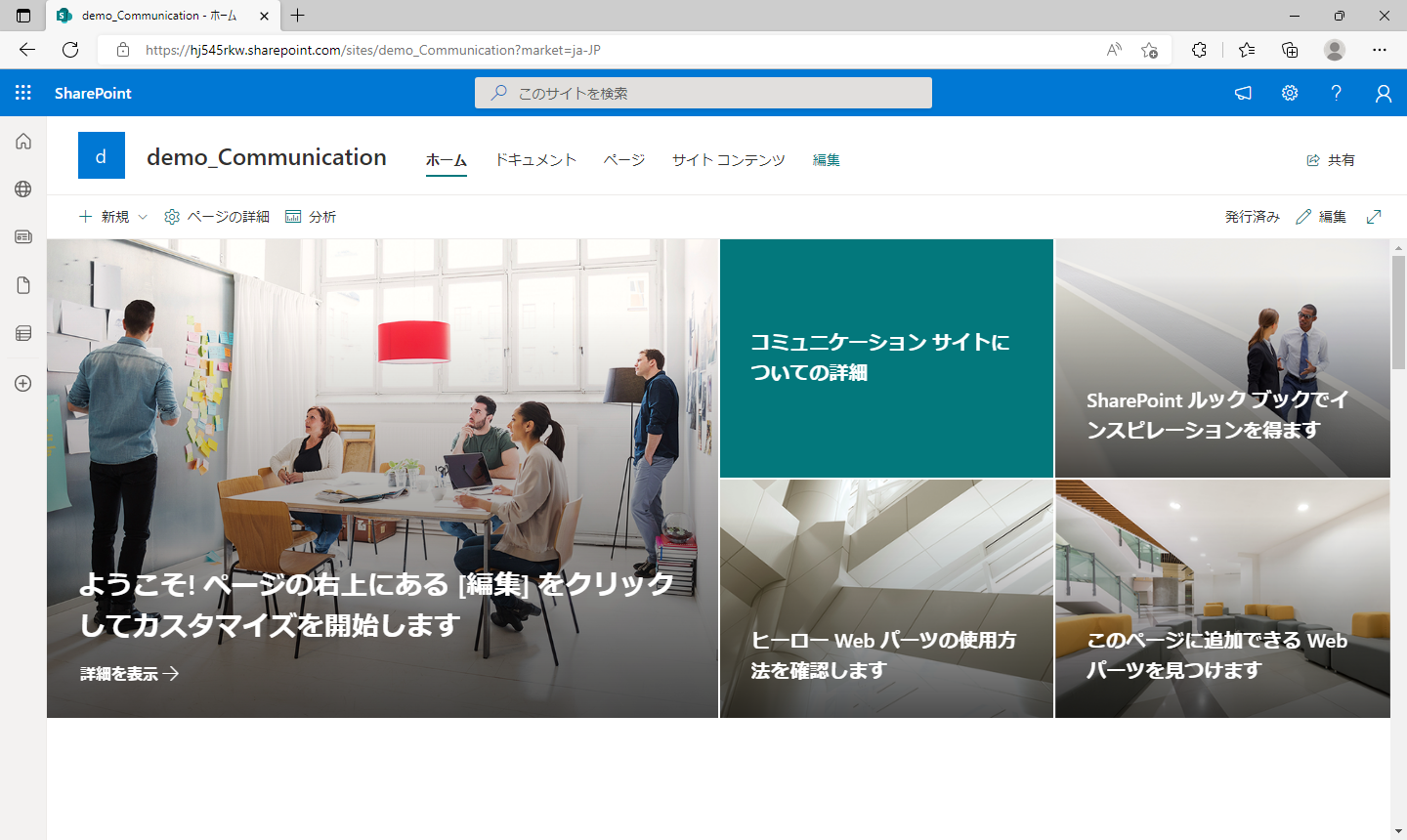The image size is (1407, 840).
Task: Open browser Extensions puzzle icon
Action: pos(1200,50)
